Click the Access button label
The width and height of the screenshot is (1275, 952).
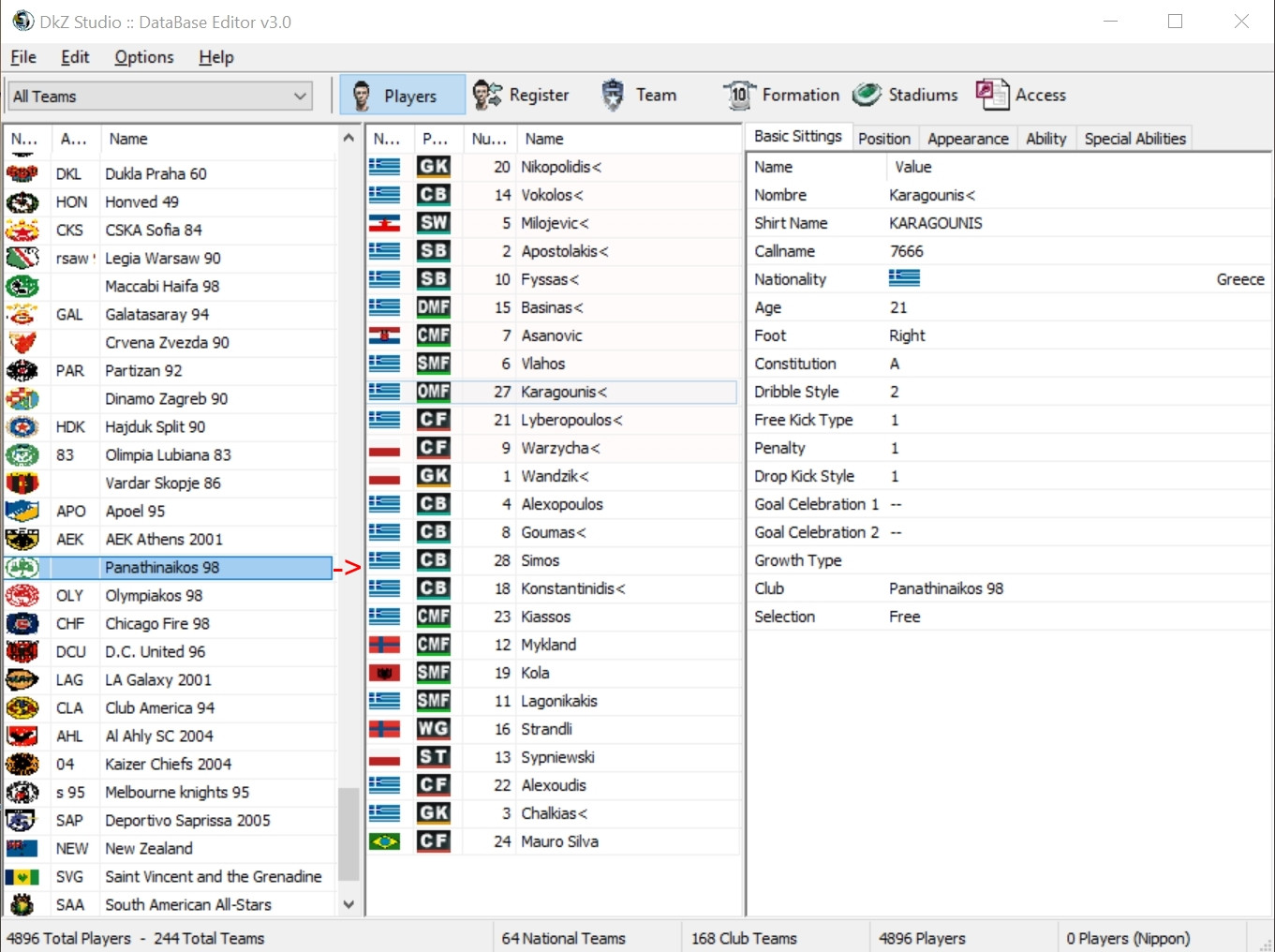[1041, 95]
